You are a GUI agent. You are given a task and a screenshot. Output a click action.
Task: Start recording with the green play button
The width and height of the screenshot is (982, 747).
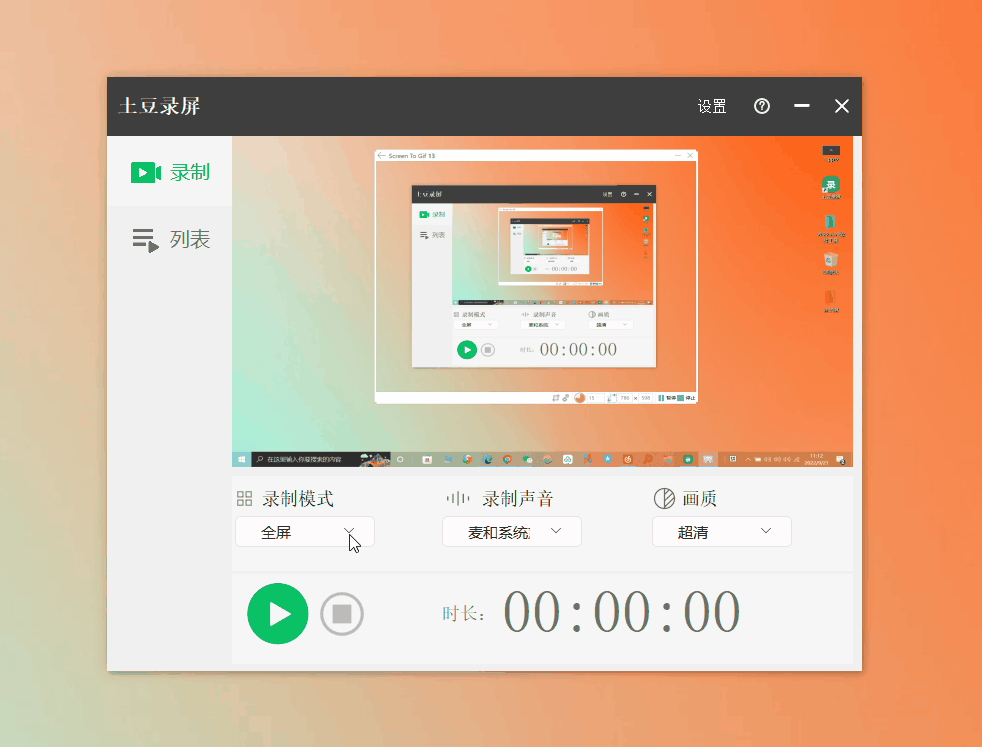[x=278, y=614]
